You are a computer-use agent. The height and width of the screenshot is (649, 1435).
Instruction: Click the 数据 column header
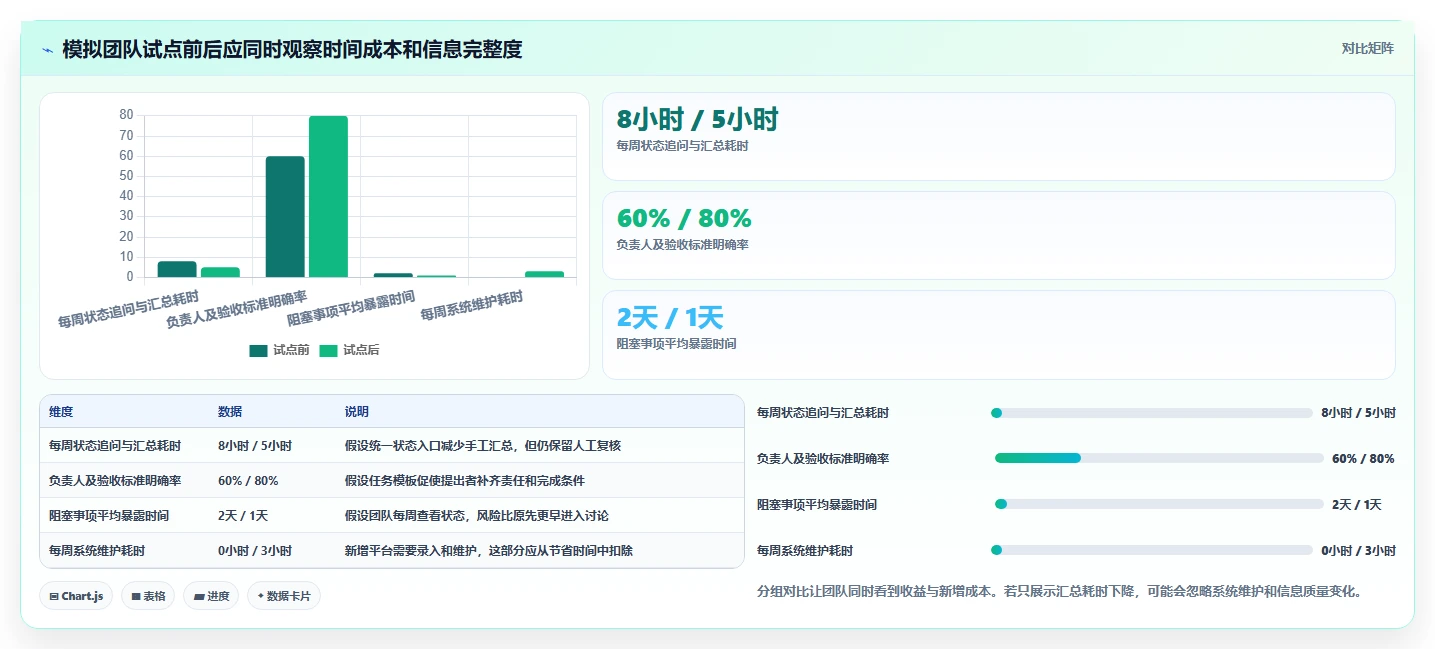(230, 412)
